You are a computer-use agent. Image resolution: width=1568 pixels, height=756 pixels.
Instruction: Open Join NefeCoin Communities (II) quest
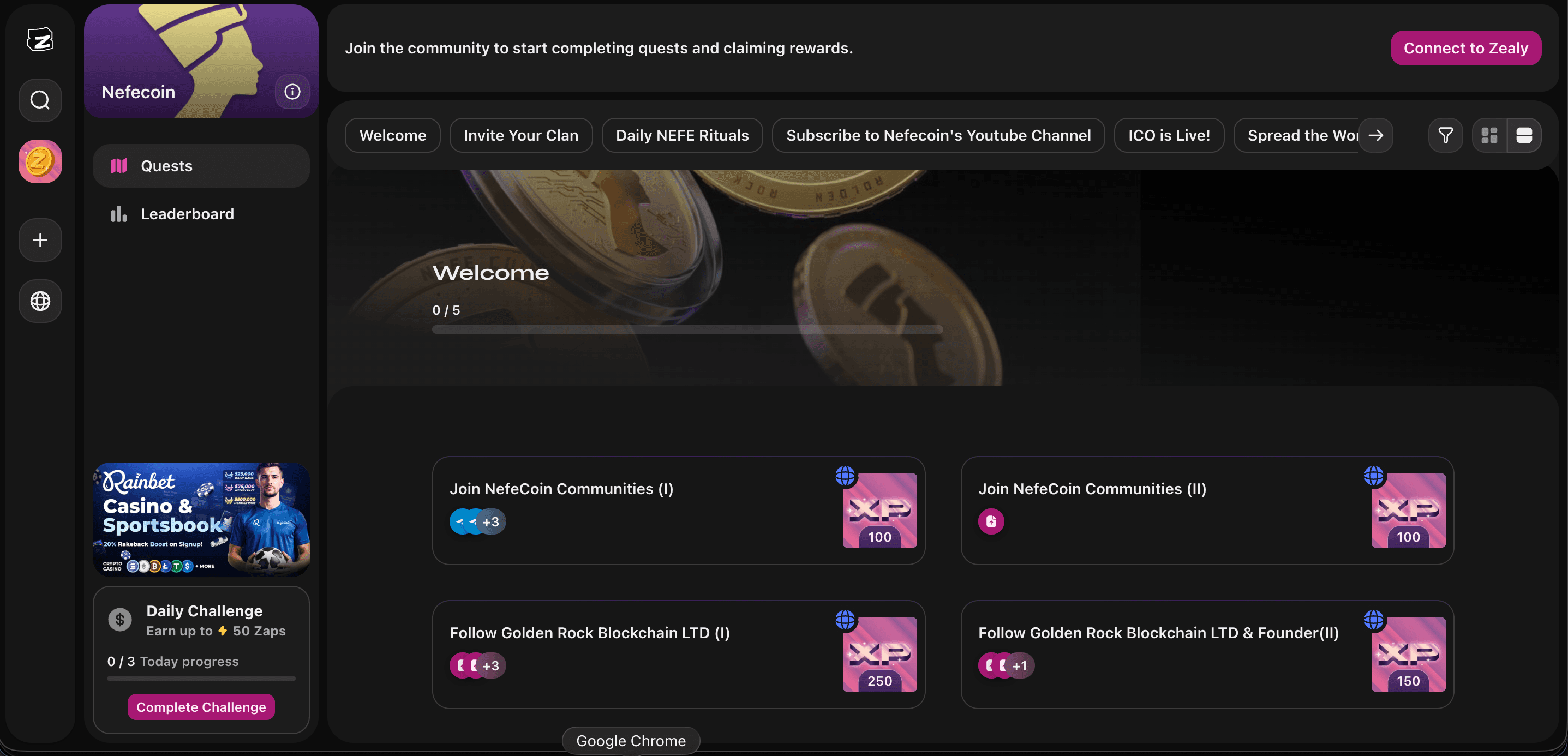point(1207,511)
